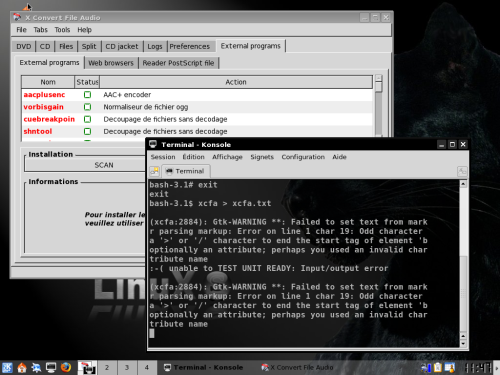Select the vorbisgain program name

pyautogui.click(x=43, y=107)
